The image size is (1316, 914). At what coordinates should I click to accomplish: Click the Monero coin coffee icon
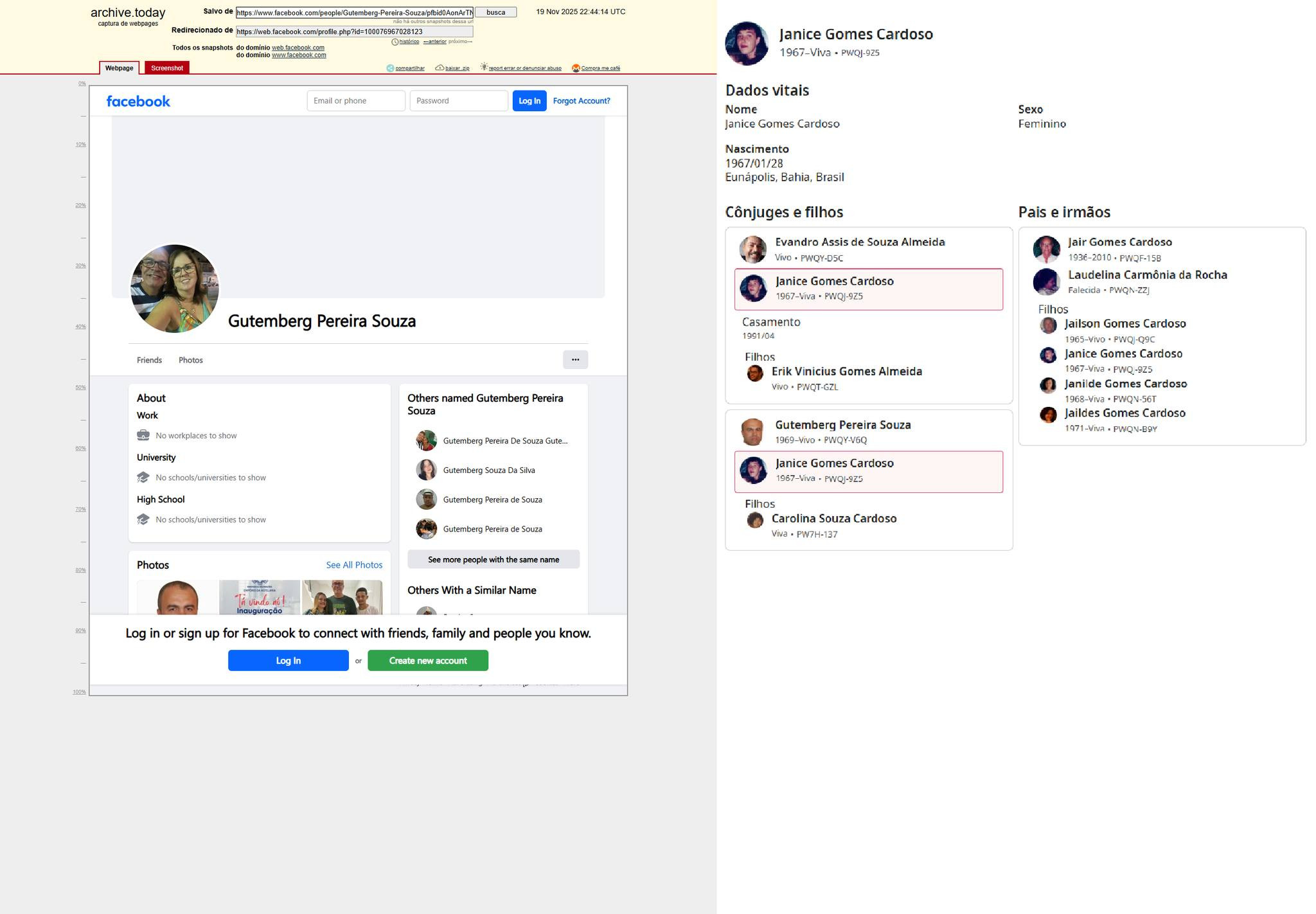tap(576, 68)
